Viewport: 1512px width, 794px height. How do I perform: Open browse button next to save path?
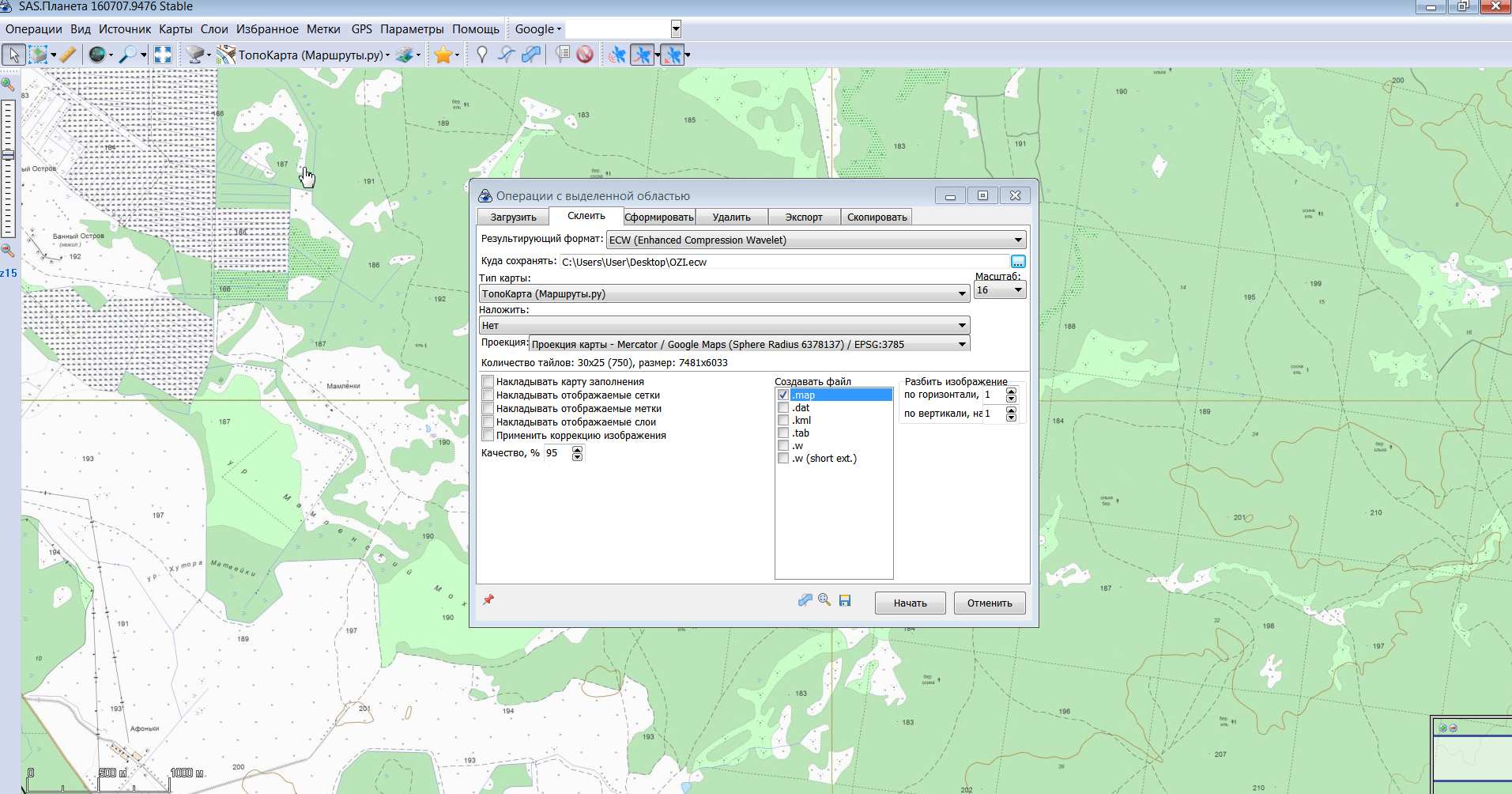[1017, 262]
